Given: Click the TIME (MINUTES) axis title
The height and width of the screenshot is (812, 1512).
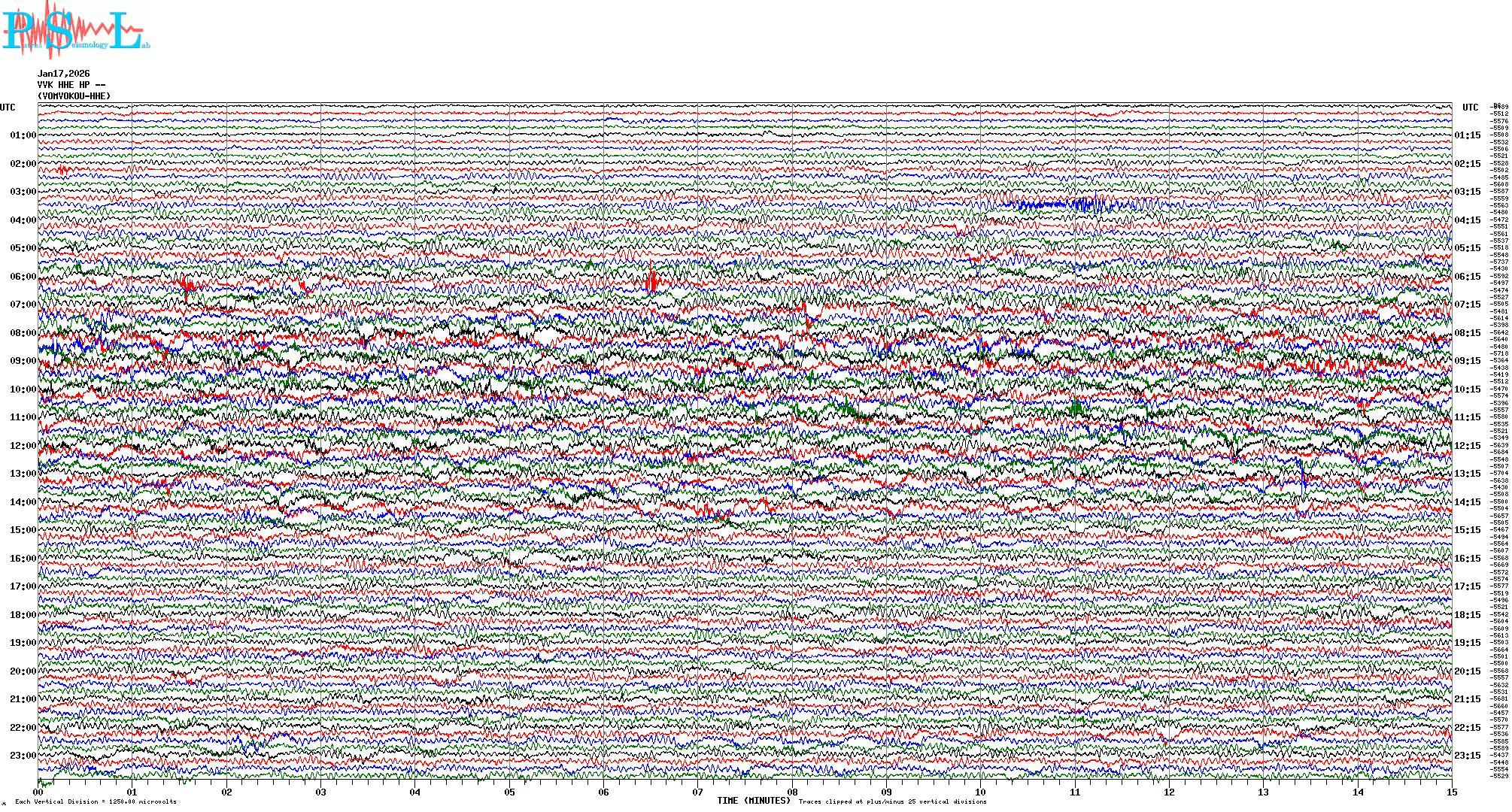Looking at the screenshot, I should pos(753,801).
